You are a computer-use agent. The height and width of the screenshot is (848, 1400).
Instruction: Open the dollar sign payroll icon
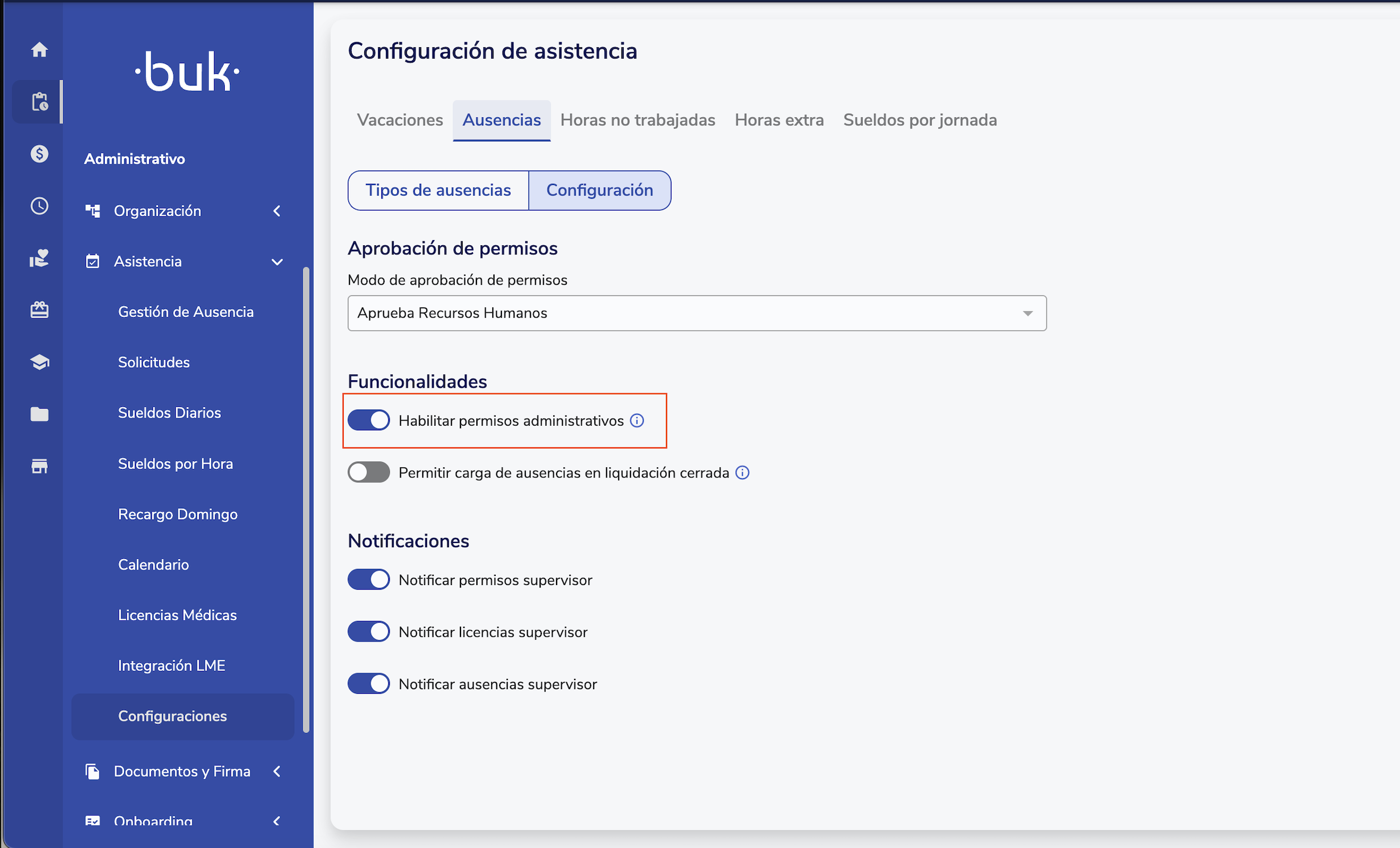click(39, 154)
